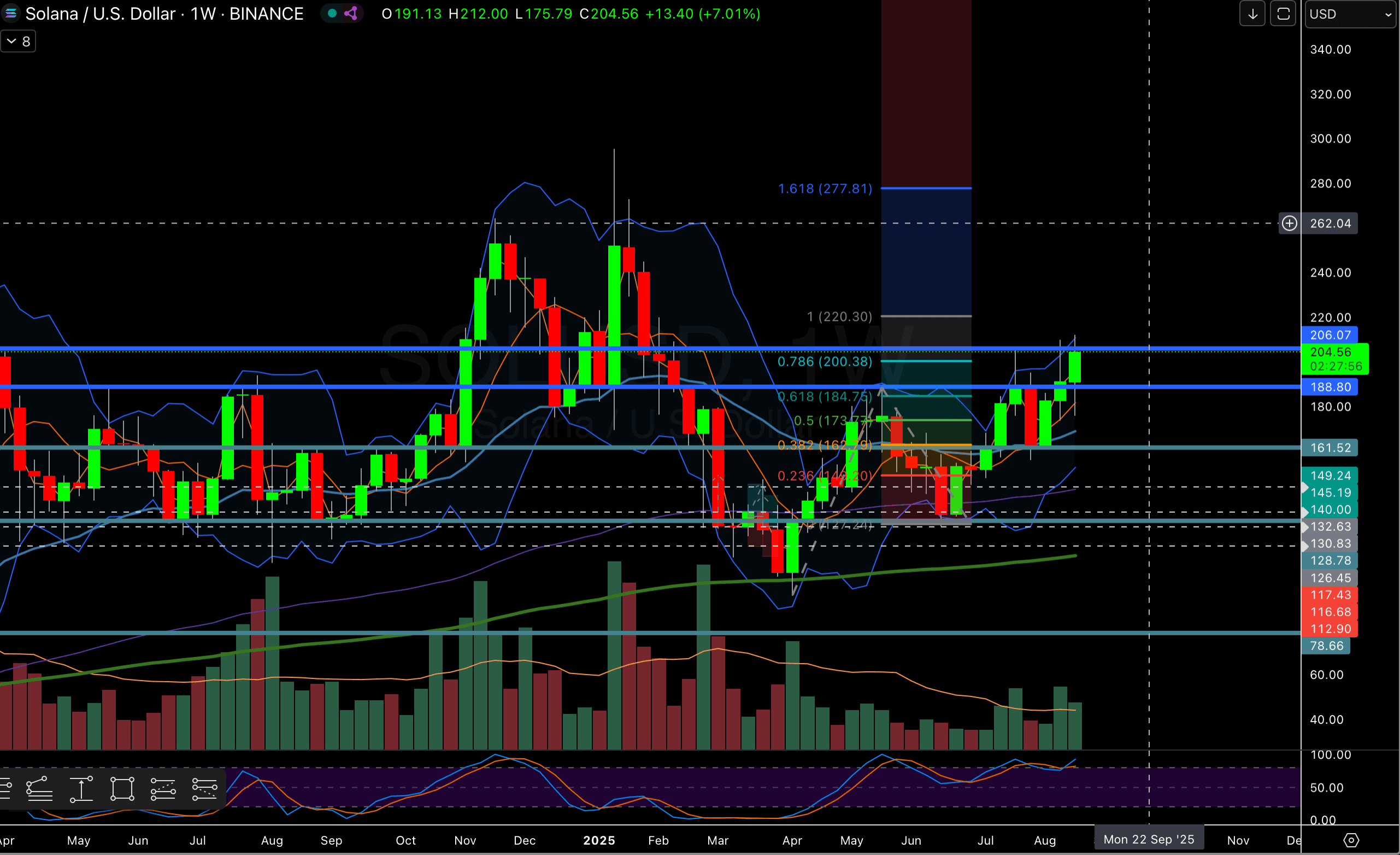The width and height of the screenshot is (1400, 855).
Task: Click the 2025 label on the time axis
Action: tap(599, 840)
